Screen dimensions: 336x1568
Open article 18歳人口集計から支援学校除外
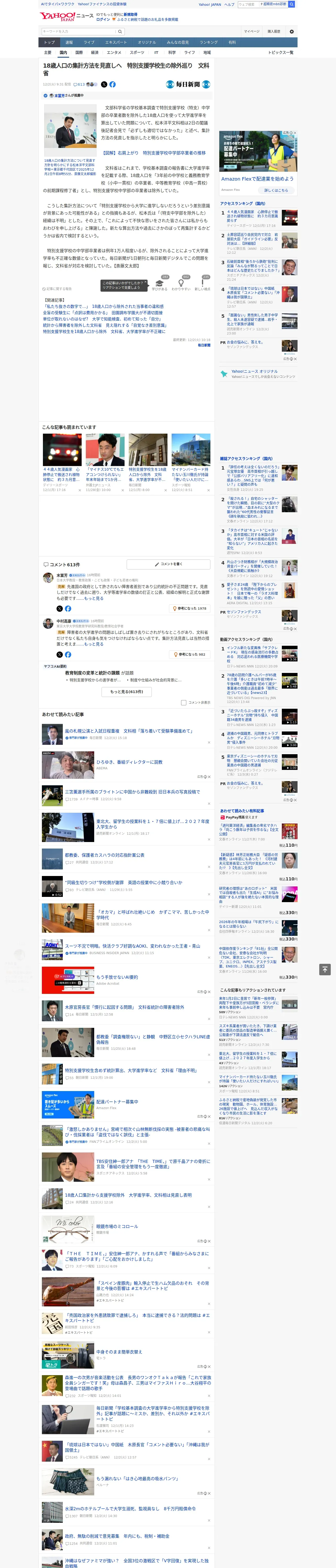(x=128, y=1194)
